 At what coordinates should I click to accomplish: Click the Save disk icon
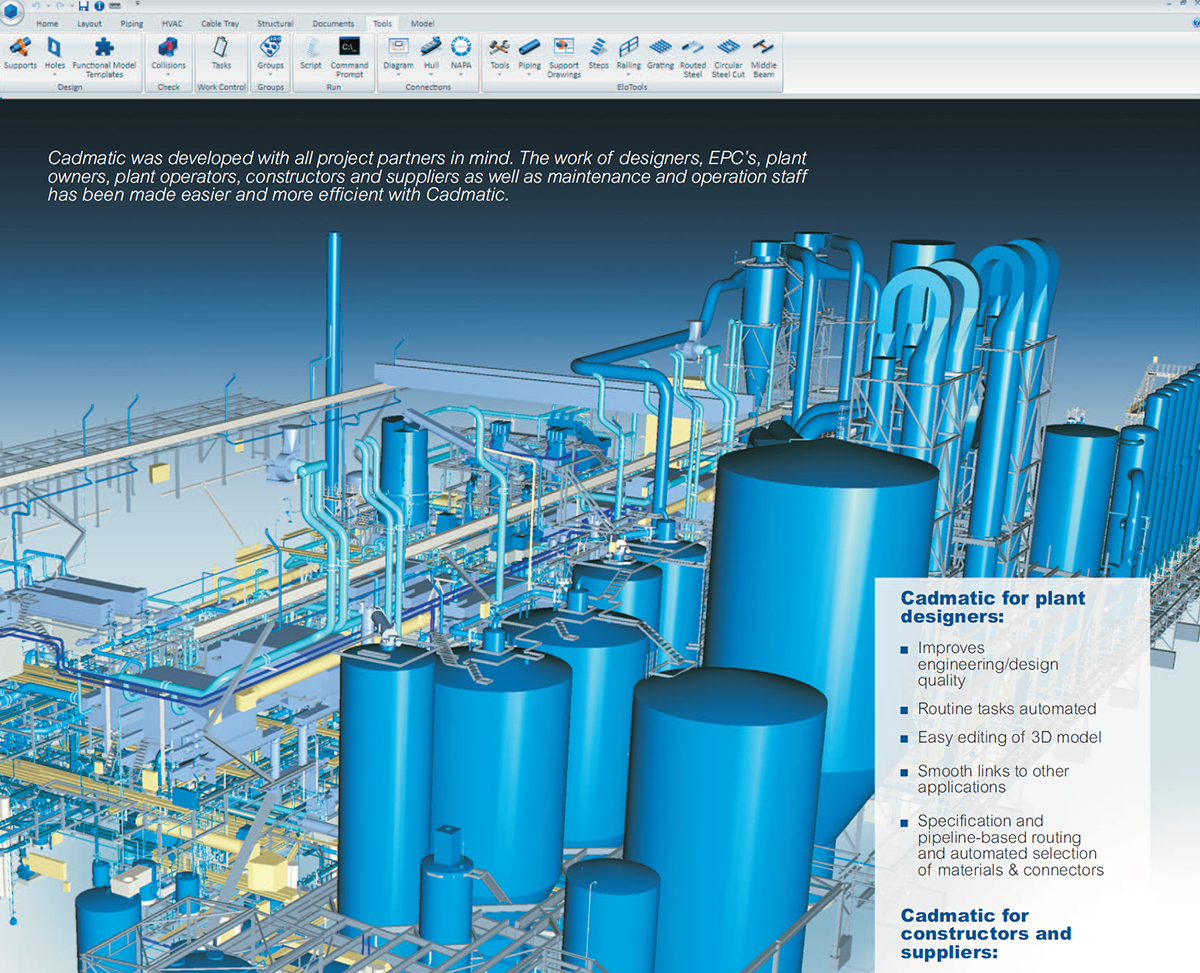pyautogui.click(x=85, y=6)
